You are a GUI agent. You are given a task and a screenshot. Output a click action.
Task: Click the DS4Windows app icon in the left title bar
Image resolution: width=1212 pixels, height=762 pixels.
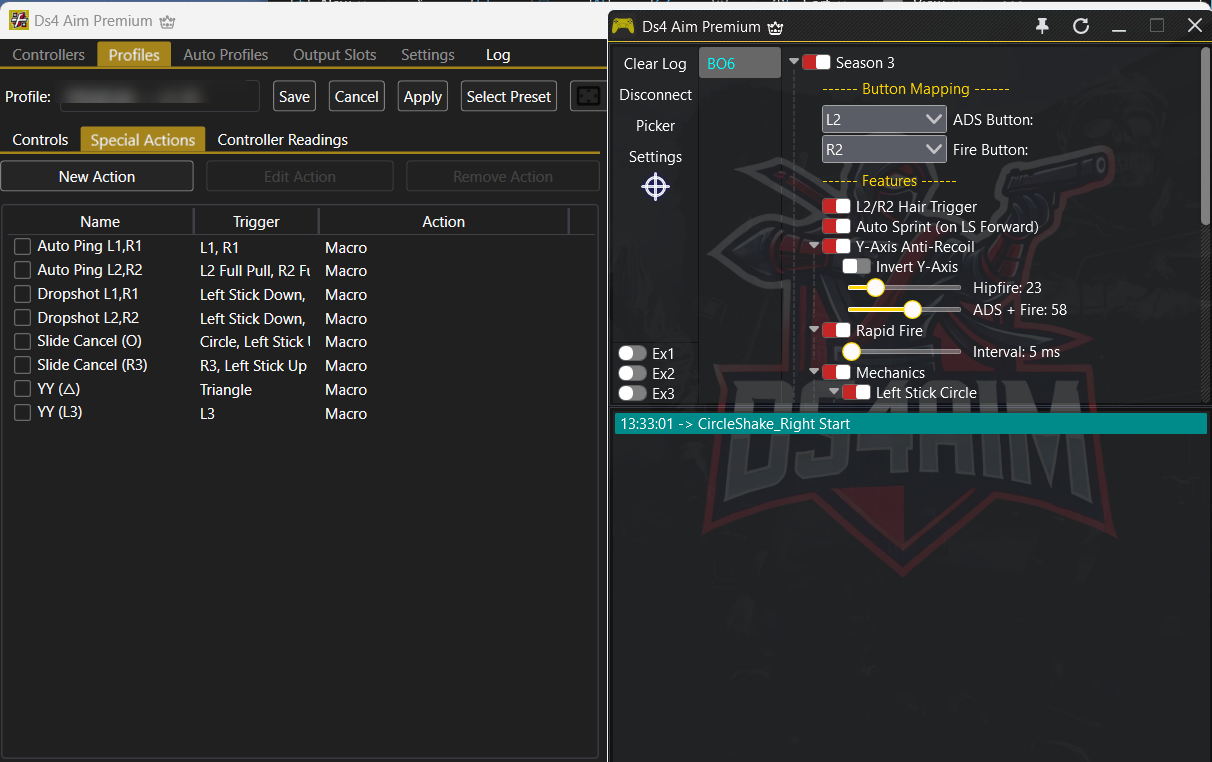[x=19, y=20]
